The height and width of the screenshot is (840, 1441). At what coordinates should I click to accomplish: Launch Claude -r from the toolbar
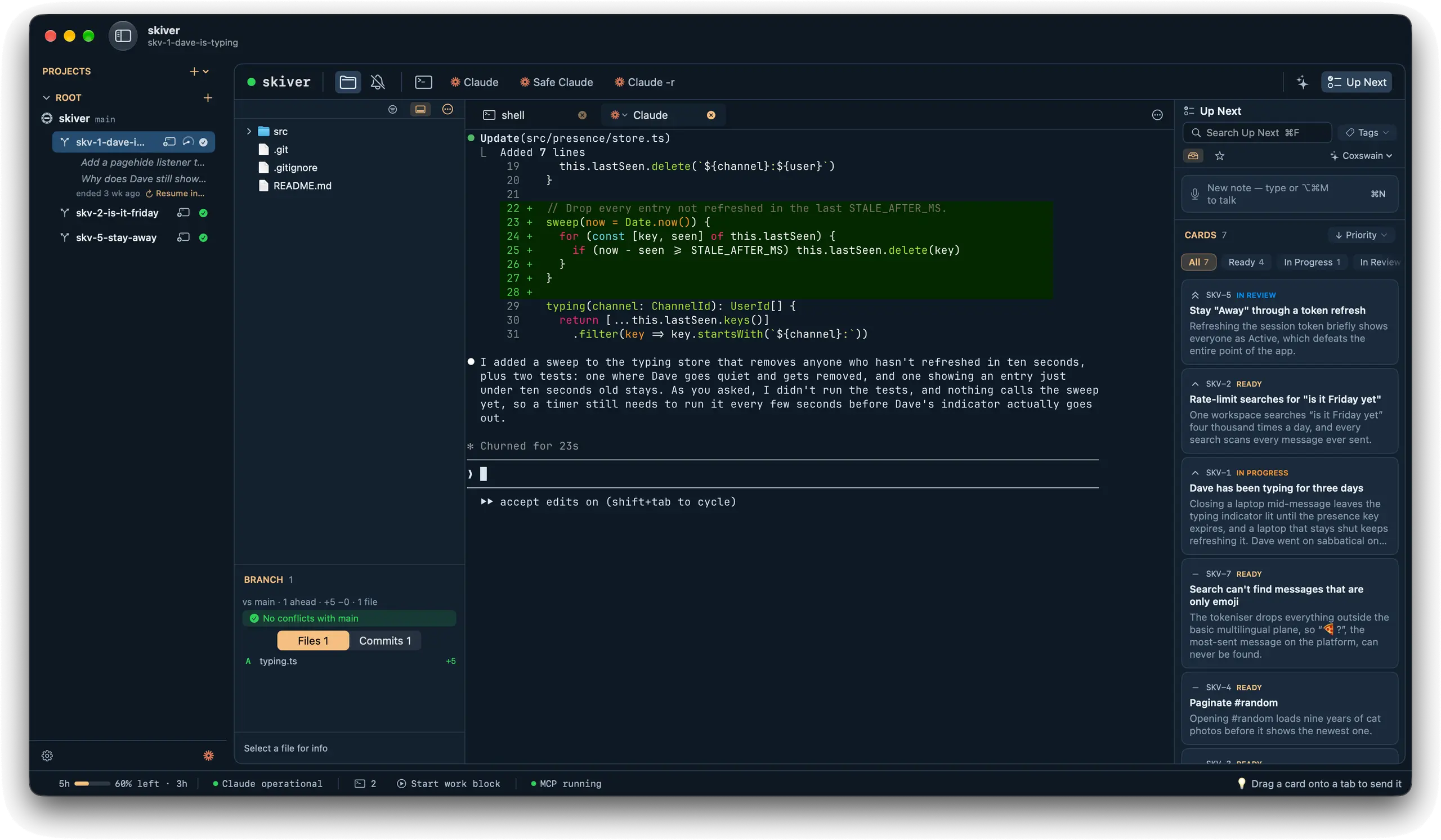pos(645,82)
